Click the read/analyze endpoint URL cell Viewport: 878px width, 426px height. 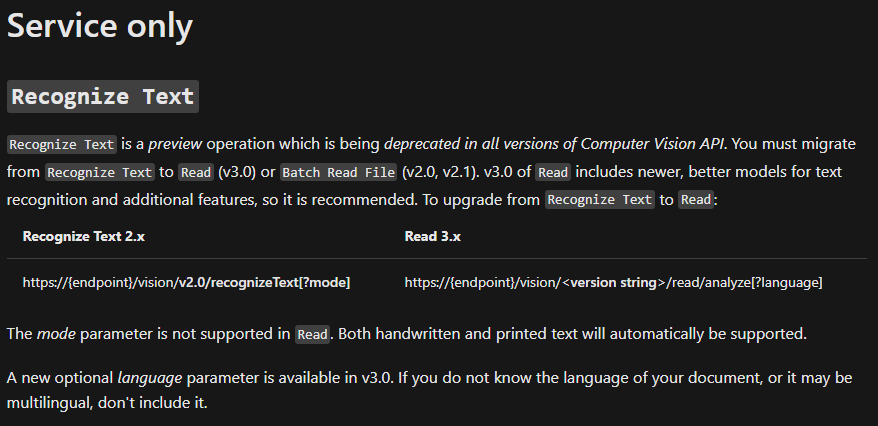(613, 283)
